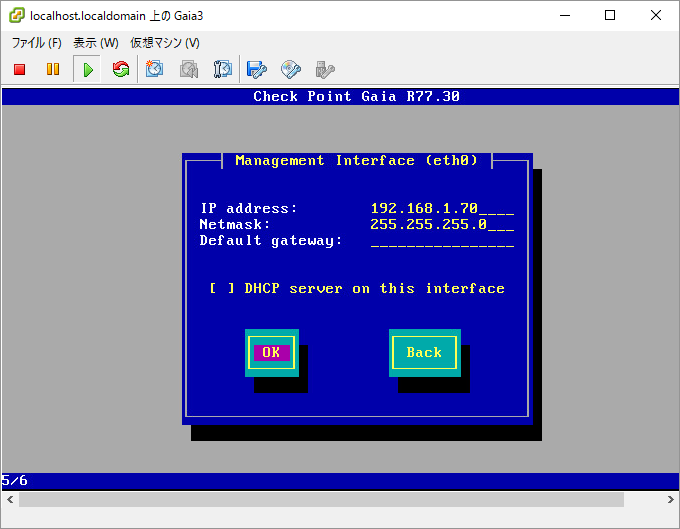
Task: Click the IP address field 192.168.1.70
Action: (442, 209)
